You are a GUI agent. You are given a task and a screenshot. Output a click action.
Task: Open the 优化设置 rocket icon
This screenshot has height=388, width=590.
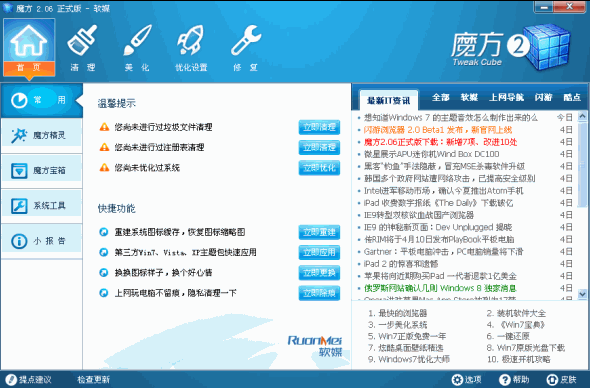(191, 40)
